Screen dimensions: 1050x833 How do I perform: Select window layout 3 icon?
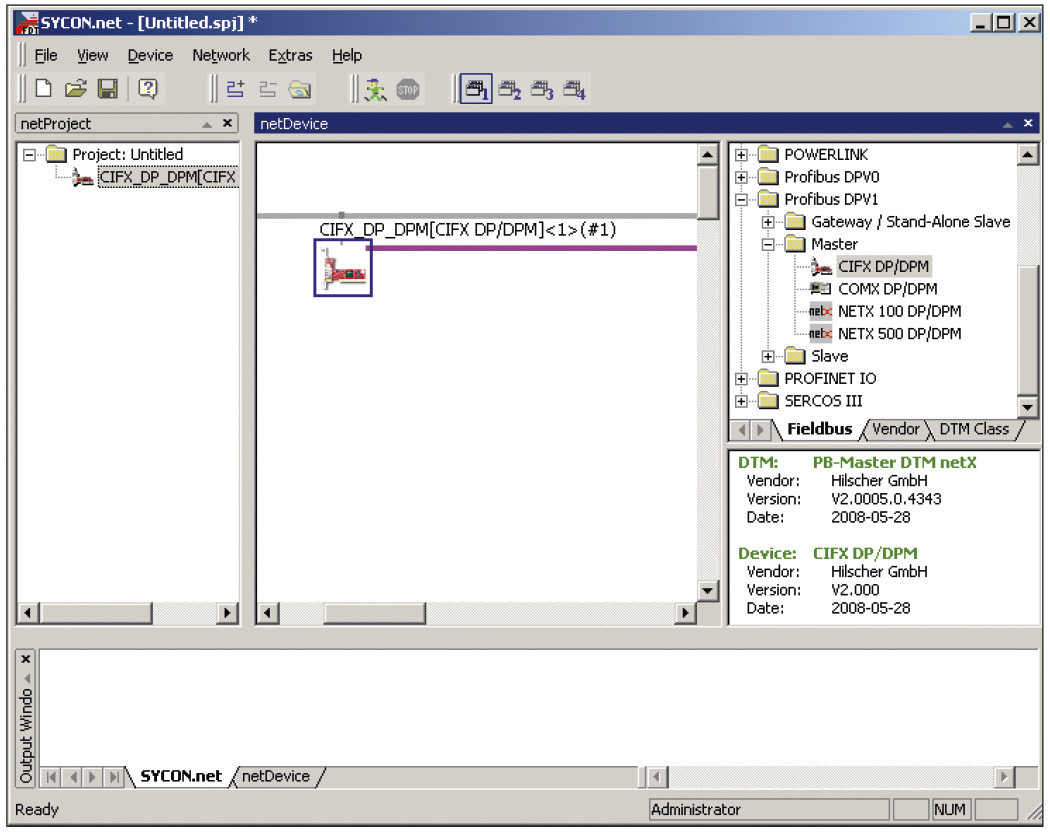click(542, 89)
